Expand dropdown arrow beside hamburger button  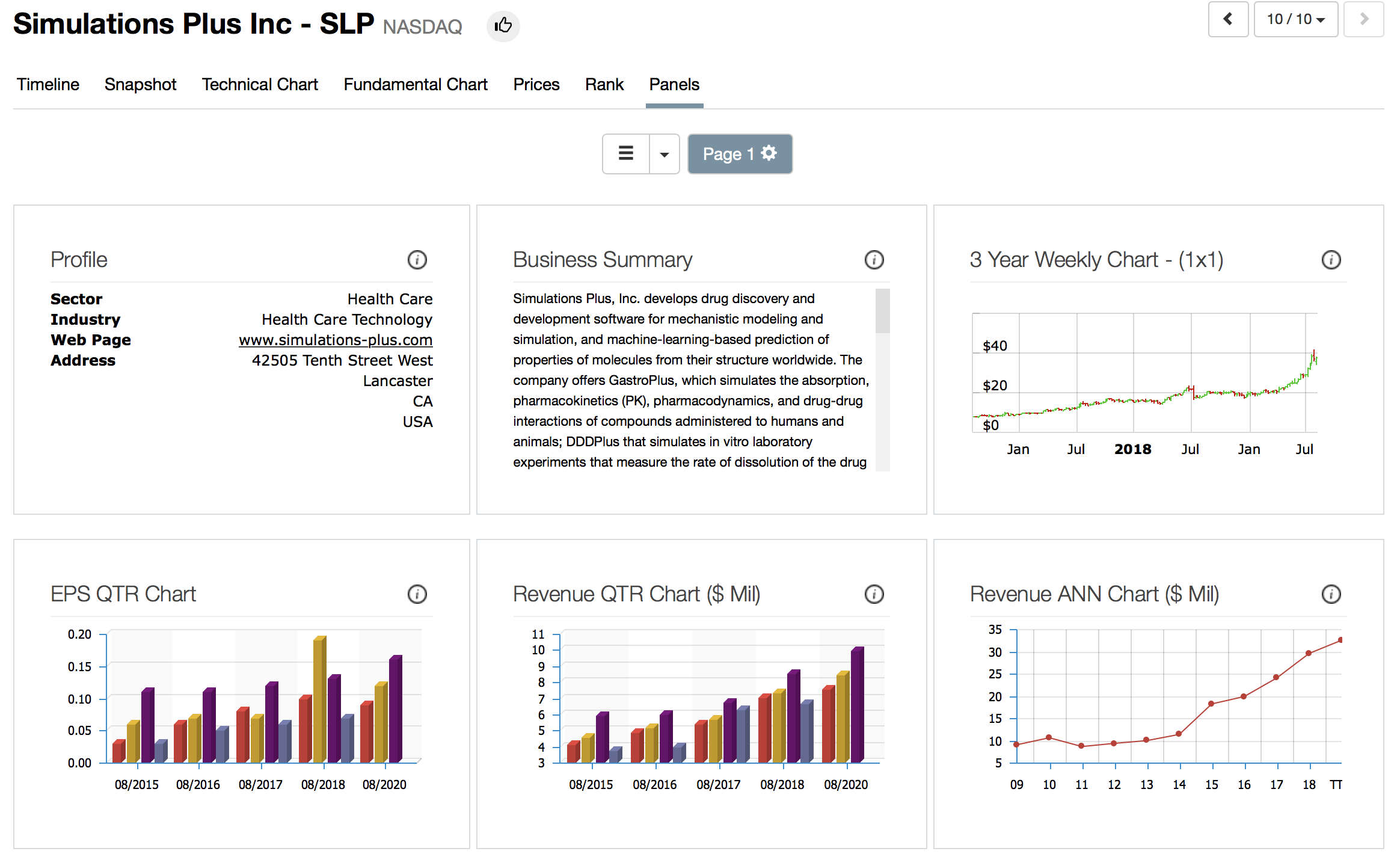pyautogui.click(x=664, y=154)
